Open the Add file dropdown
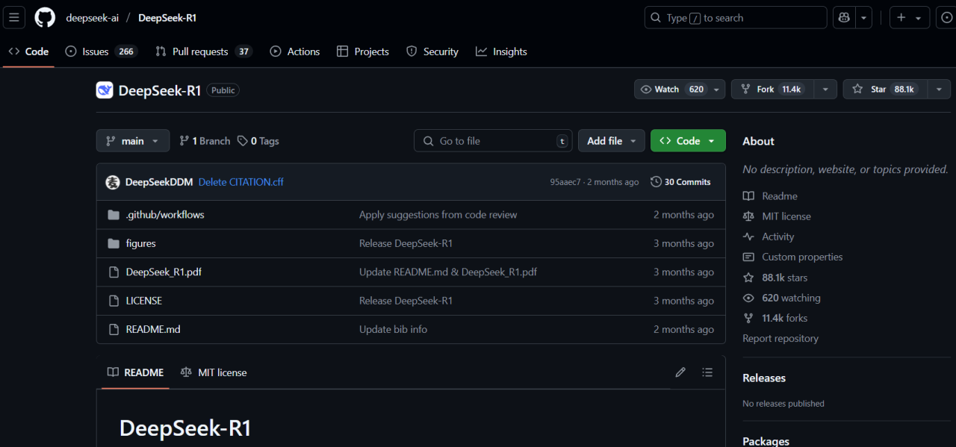Image resolution: width=956 pixels, height=447 pixels. [x=611, y=141]
